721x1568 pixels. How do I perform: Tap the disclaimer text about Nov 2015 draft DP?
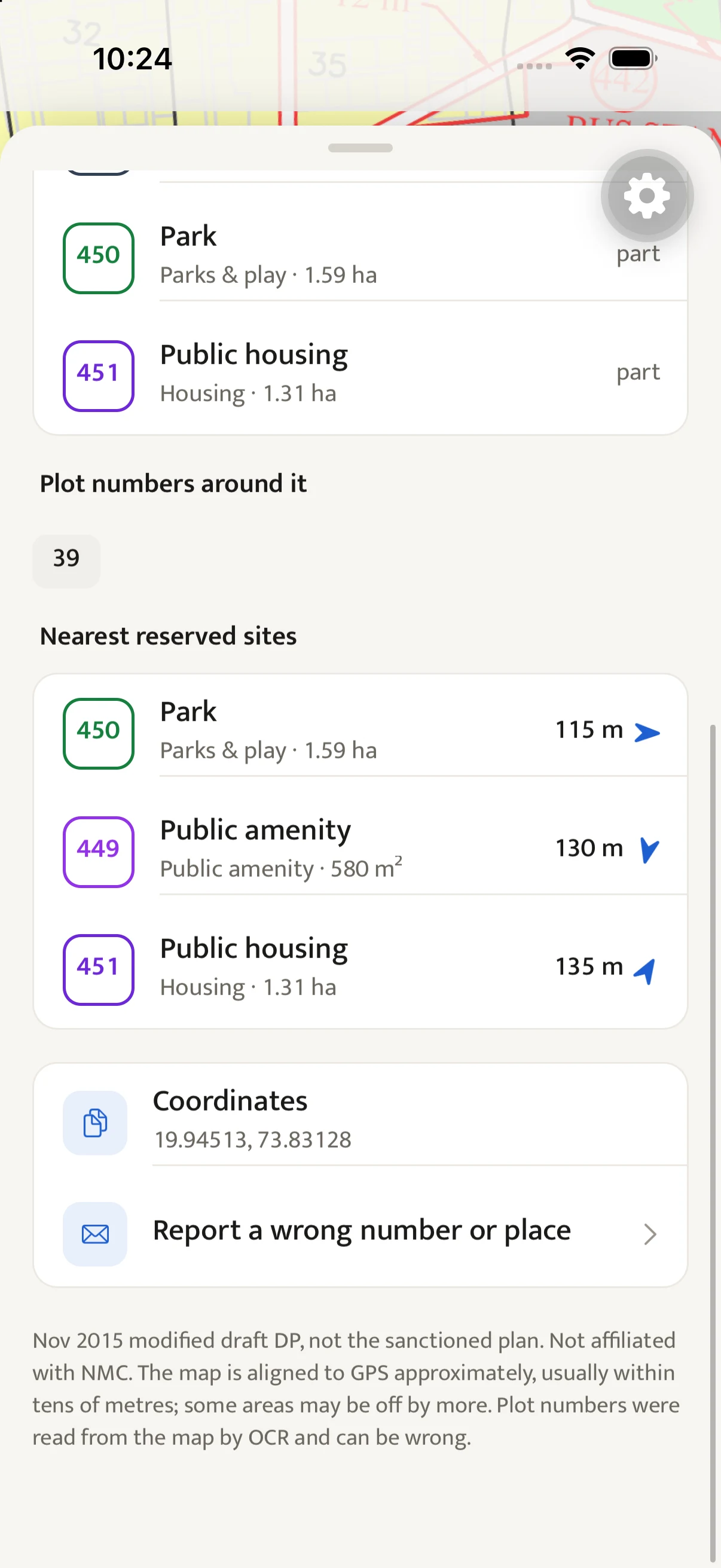(x=355, y=1389)
